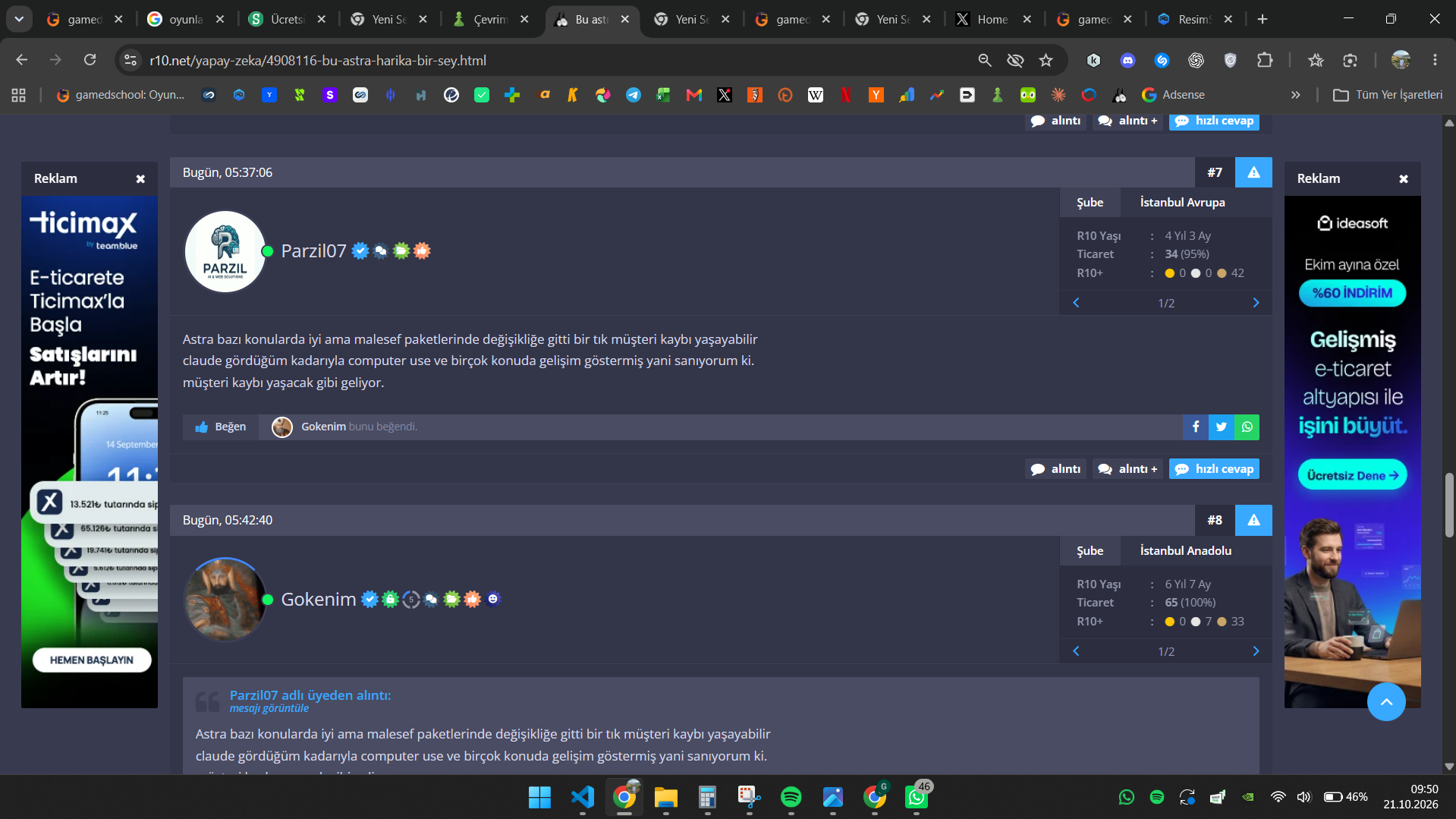Launch Spotify from the taskbar
The height and width of the screenshot is (819, 1456).
791,797
